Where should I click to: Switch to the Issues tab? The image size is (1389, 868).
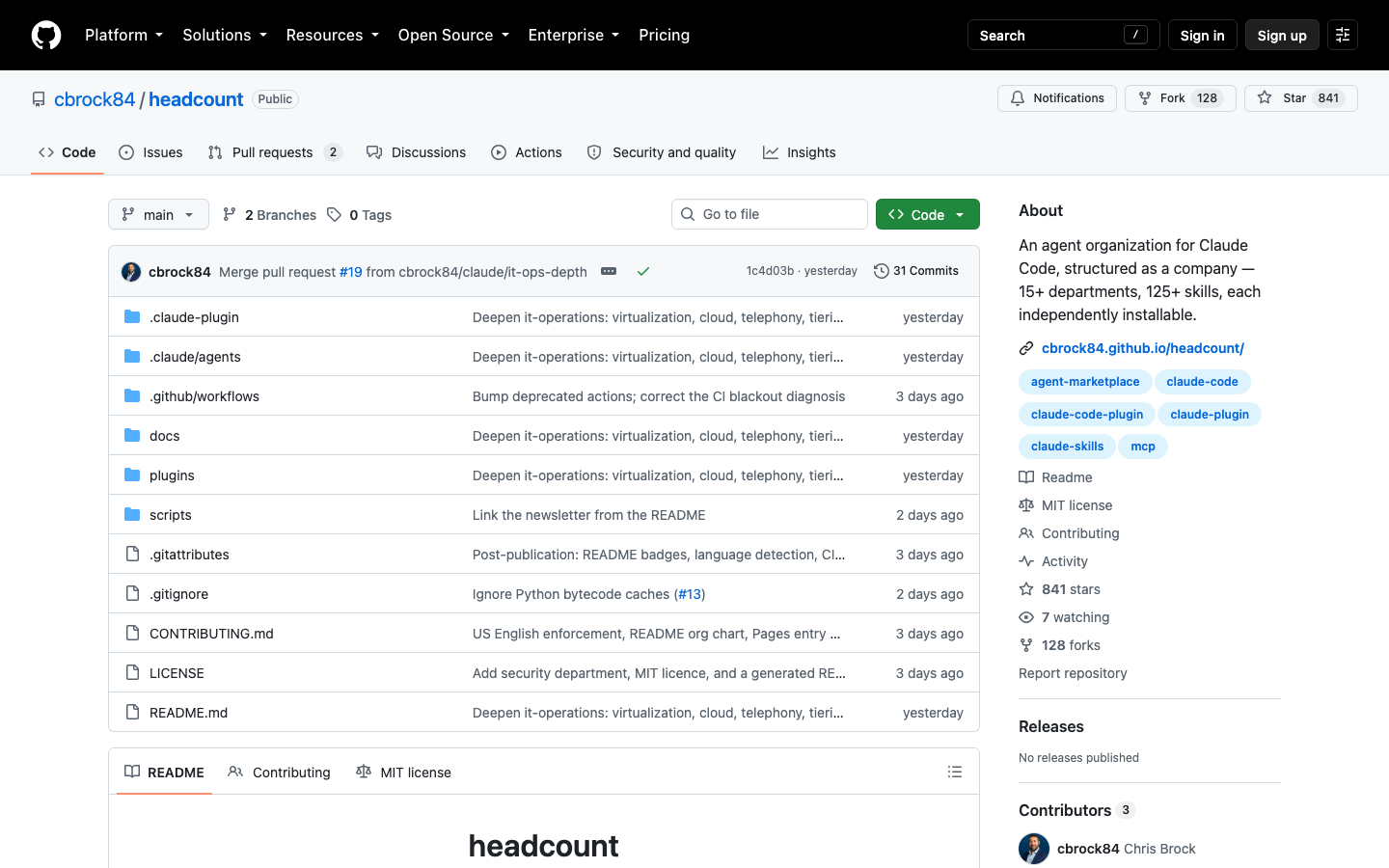150,152
